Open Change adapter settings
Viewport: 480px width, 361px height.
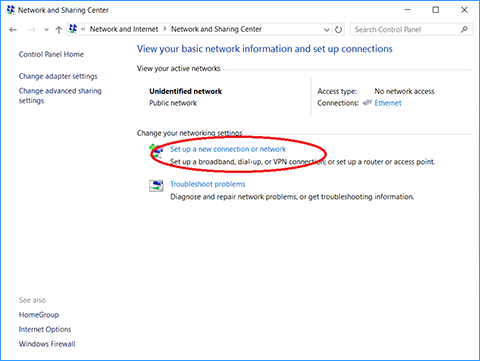(x=58, y=76)
